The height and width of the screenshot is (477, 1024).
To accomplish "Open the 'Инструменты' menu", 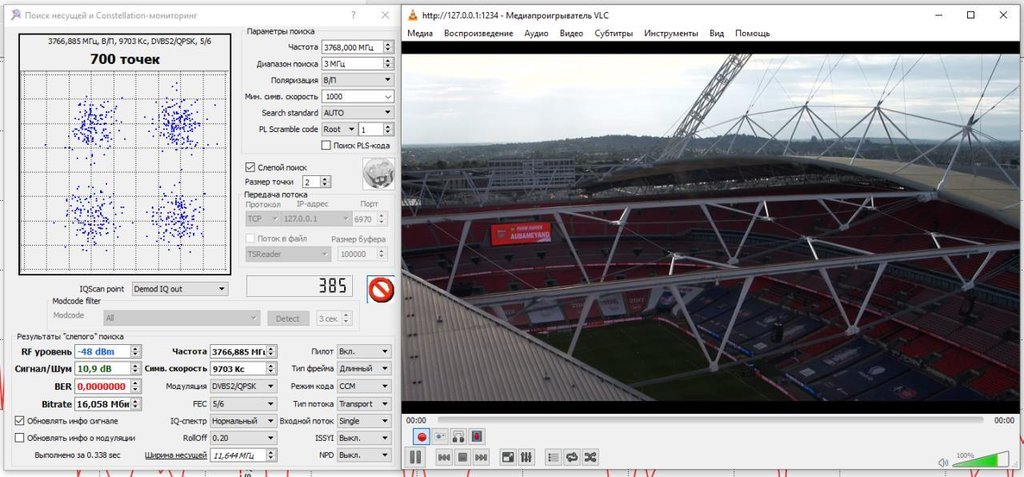I will (x=671, y=33).
